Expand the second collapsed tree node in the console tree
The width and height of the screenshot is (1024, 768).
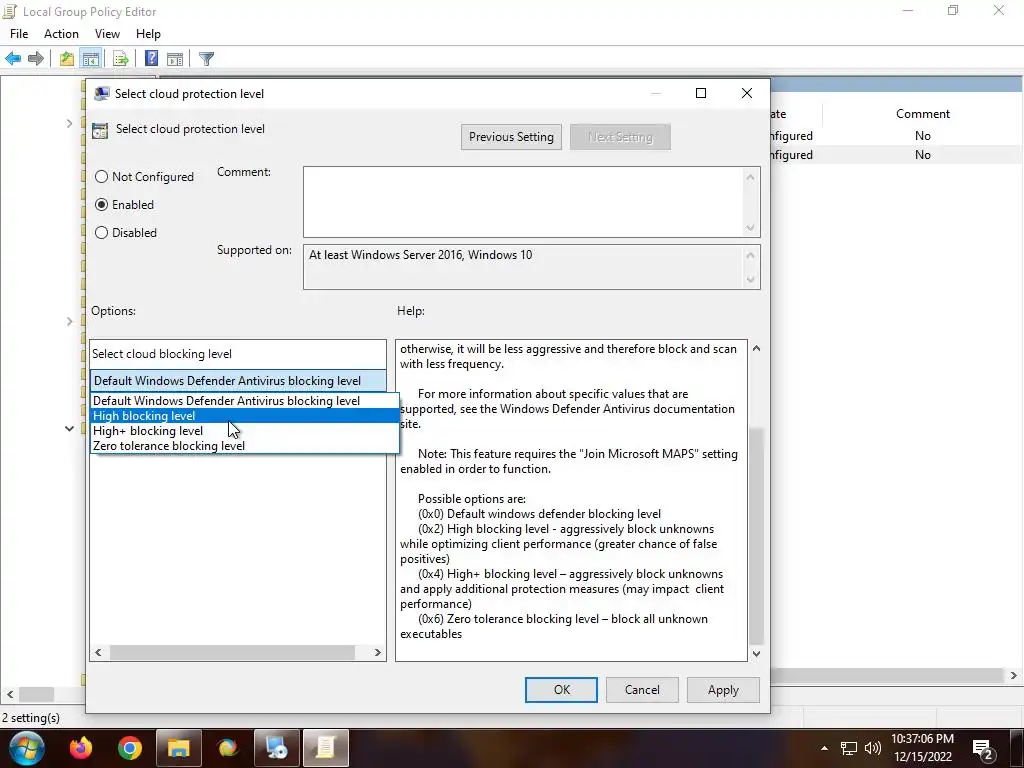pos(69,321)
